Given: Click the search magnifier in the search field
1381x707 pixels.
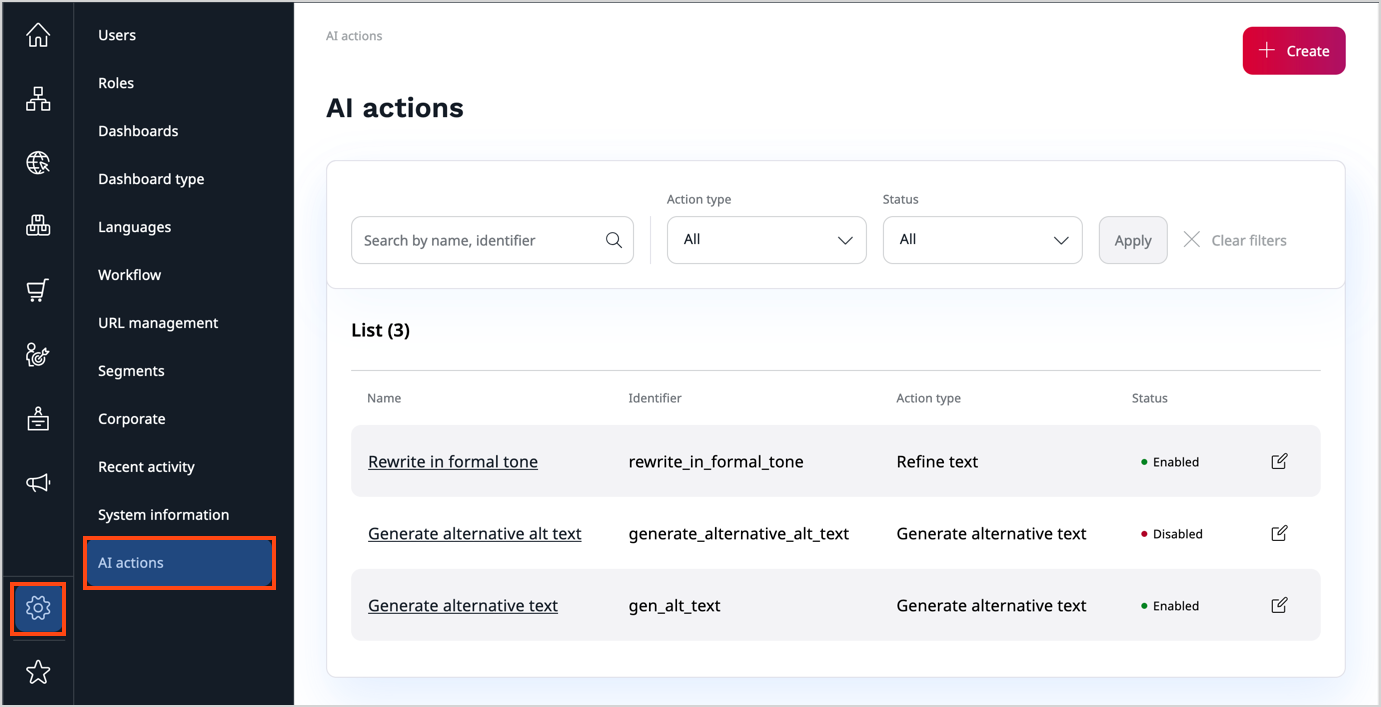Looking at the screenshot, I should point(614,240).
